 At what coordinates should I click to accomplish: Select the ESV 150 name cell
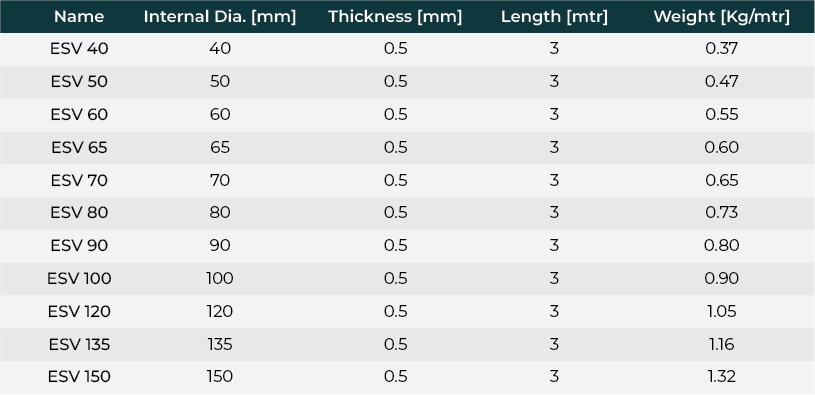[79, 377]
